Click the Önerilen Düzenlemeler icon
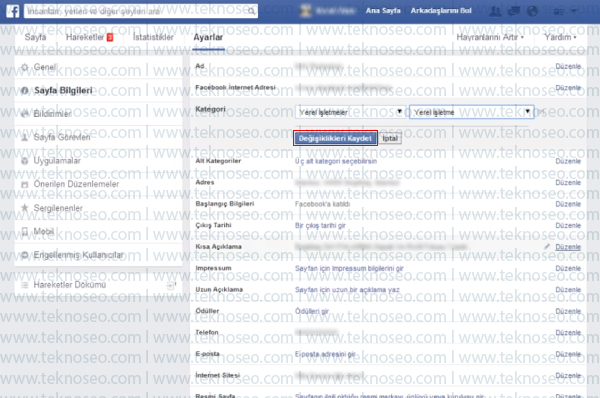Screen dimensions: 600x398 [24, 184]
